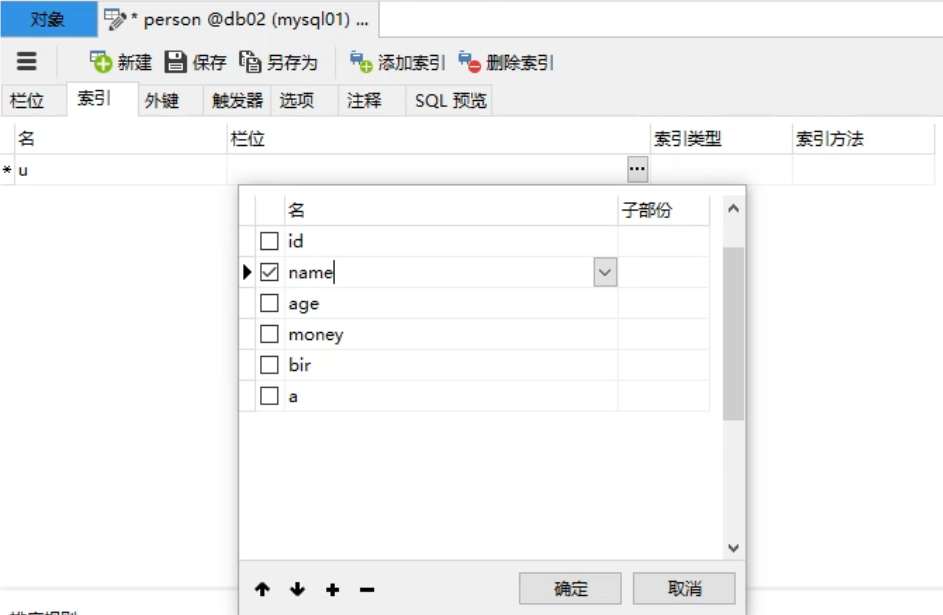Open the hamburger menu icon
This screenshot has width=943, height=615.
[27, 61]
